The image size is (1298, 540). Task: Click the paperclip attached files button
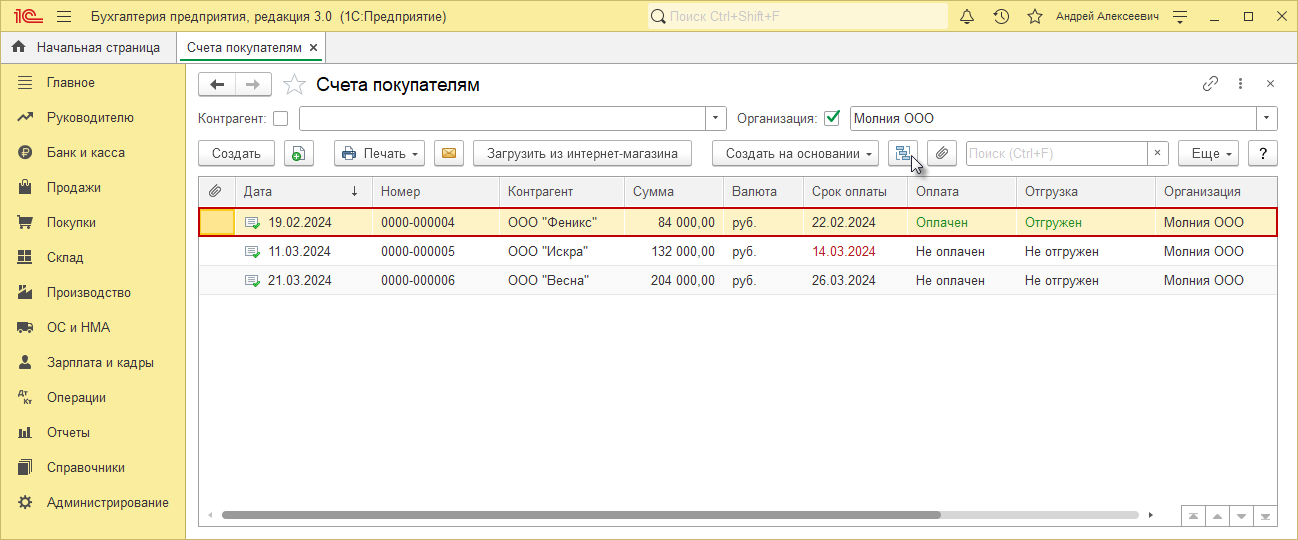(942, 153)
